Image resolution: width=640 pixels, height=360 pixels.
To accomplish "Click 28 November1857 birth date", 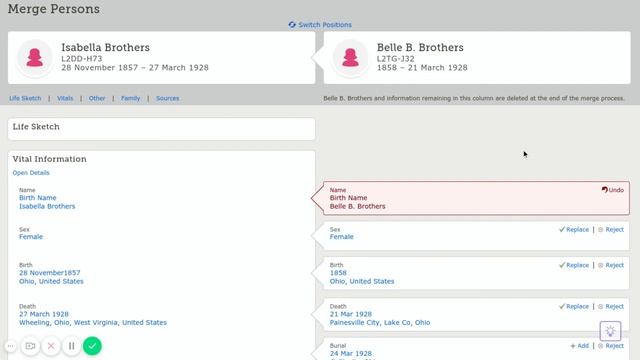I will click(x=50, y=273).
